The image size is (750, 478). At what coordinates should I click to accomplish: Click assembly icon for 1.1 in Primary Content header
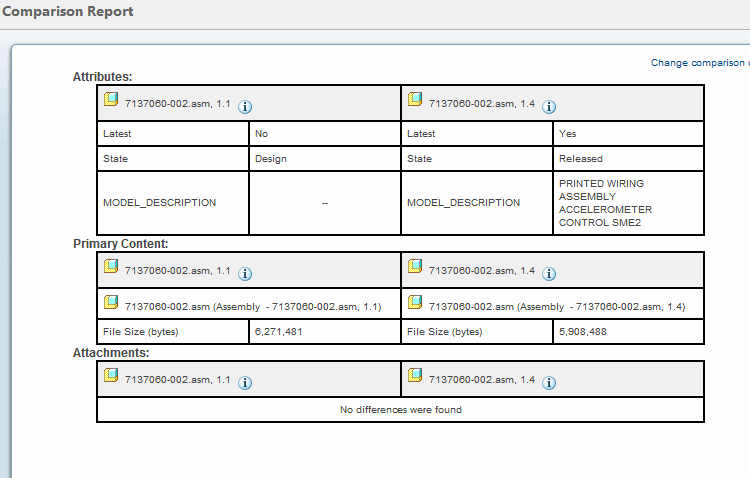point(111,266)
